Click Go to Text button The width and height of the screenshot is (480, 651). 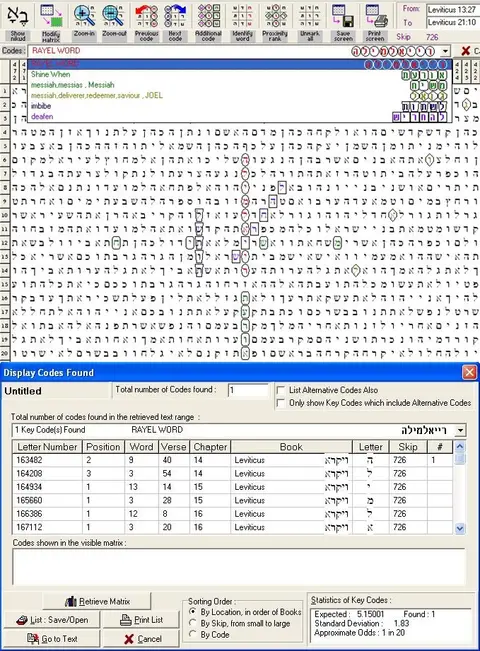click(x=52, y=639)
